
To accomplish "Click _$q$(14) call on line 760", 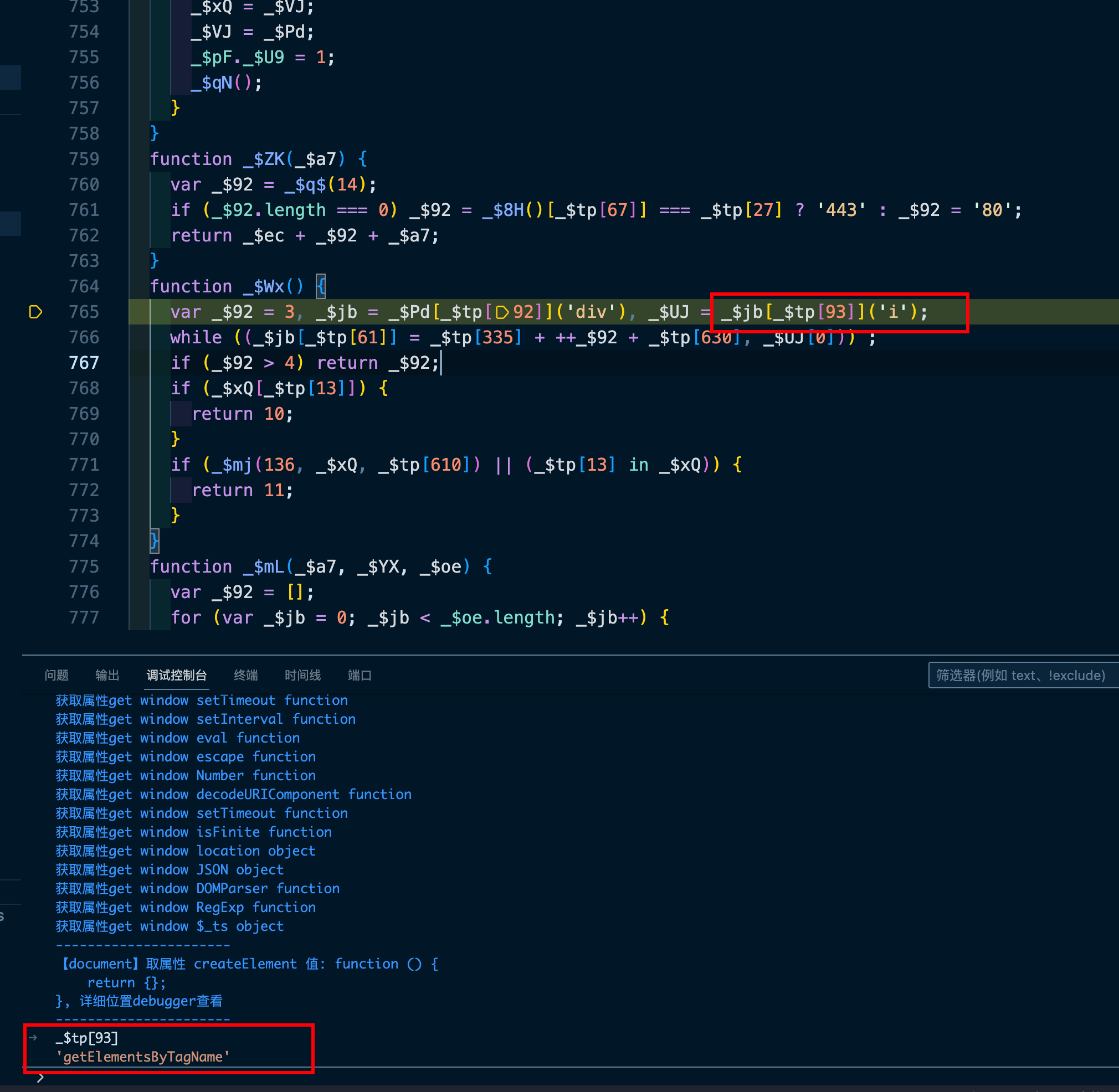I will tap(326, 185).
